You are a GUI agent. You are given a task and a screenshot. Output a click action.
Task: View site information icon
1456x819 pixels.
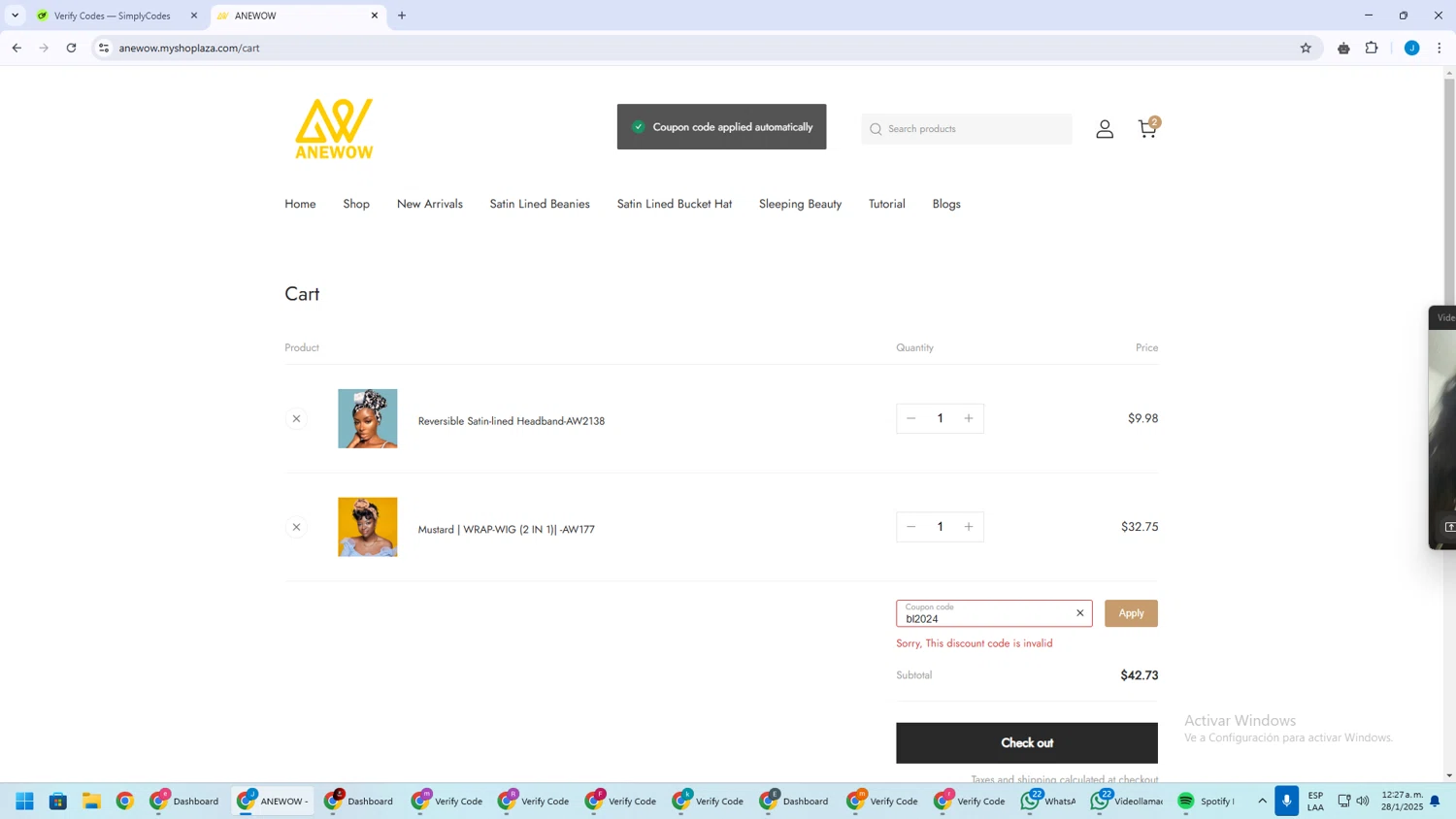pos(104,48)
